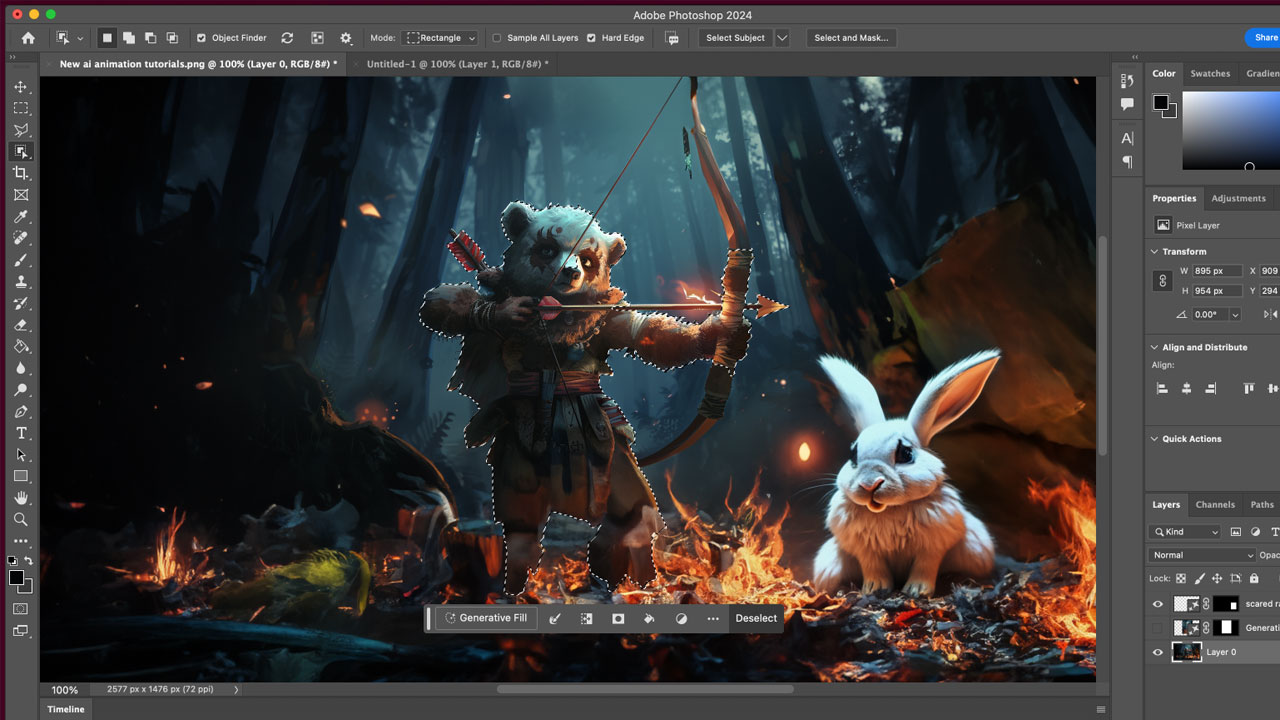Toggle lock transparent pixels
Viewport: 1280px width, 720px height.
[1181, 578]
